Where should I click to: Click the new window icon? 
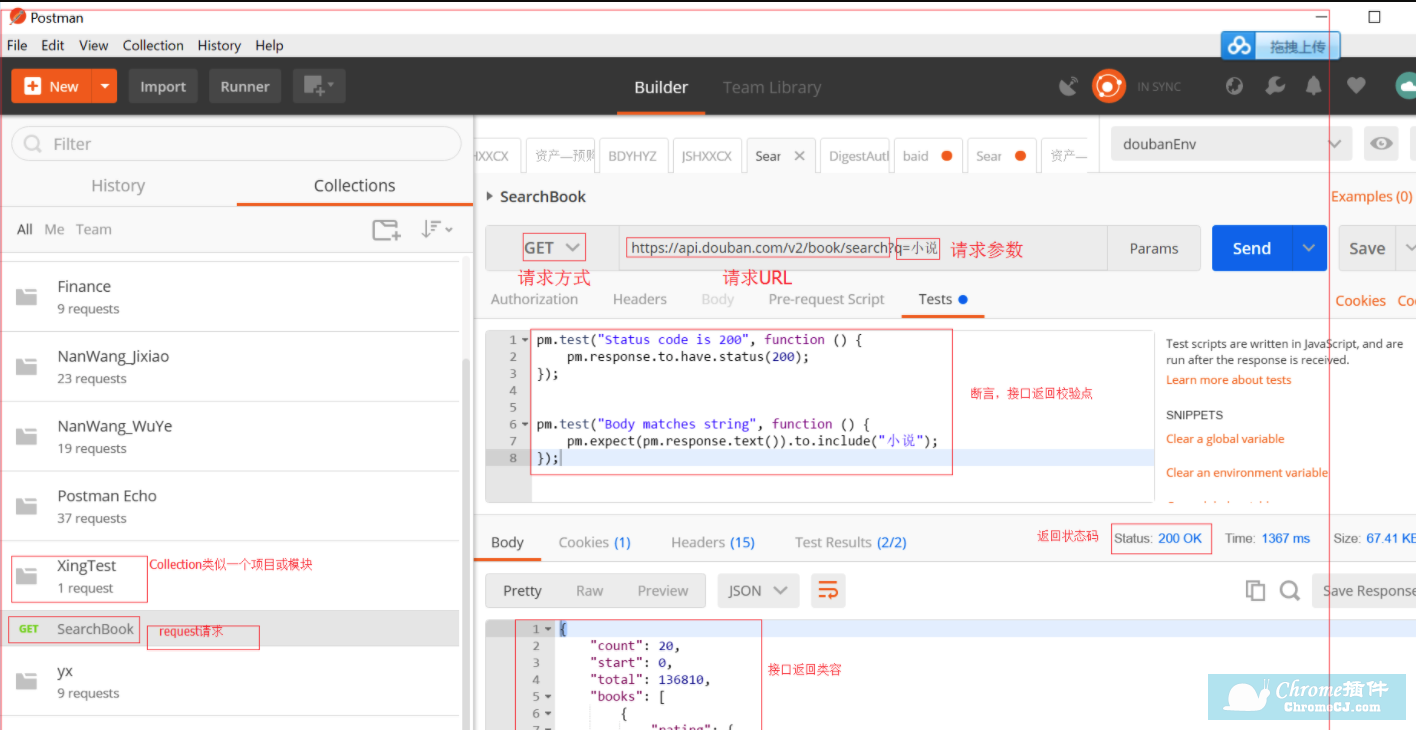click(x=319, y=87)
